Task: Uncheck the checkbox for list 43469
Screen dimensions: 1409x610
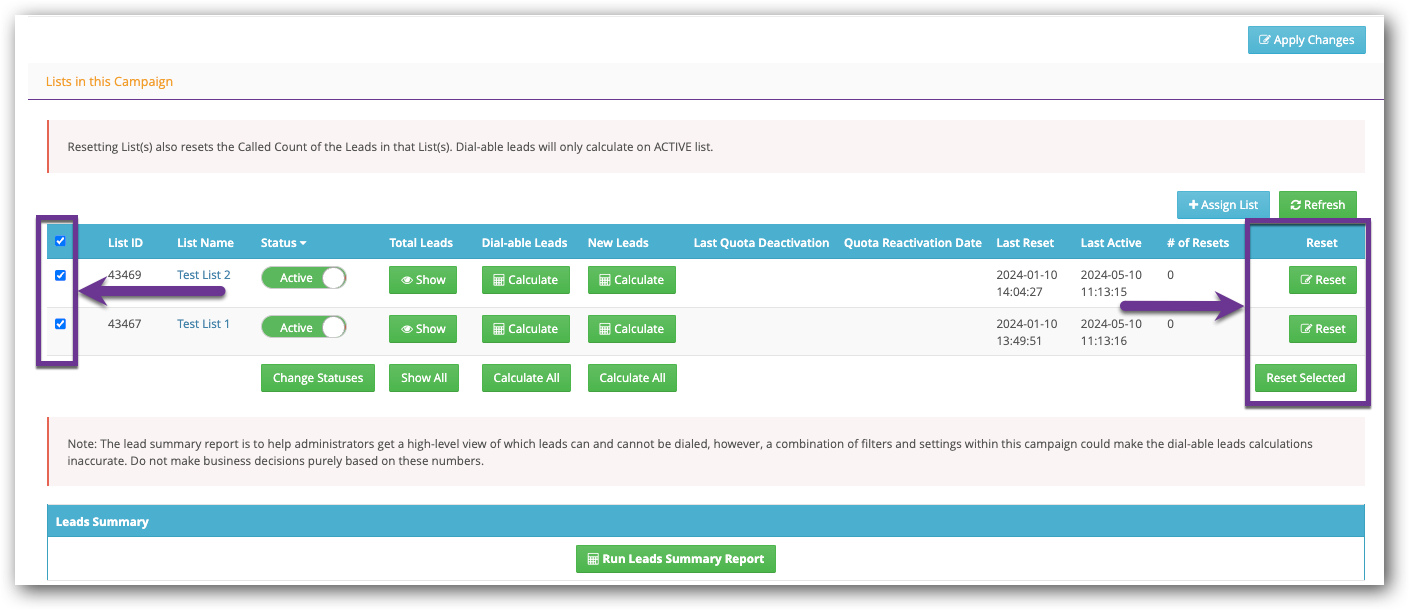Action: [60, 275]
